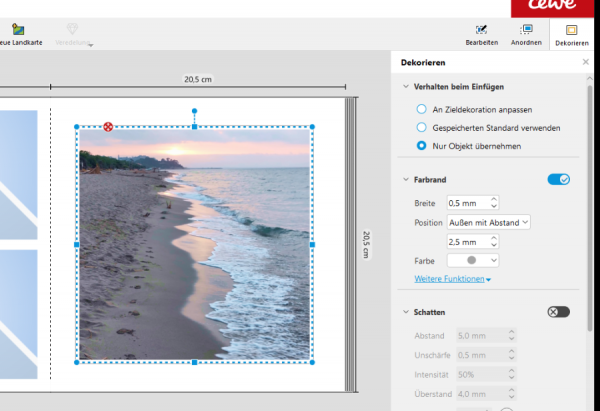The width and height of the screenshot is (600, 411).
Task: Select An Zieldekoration anpassen option
Action: [x=421, y=108]
